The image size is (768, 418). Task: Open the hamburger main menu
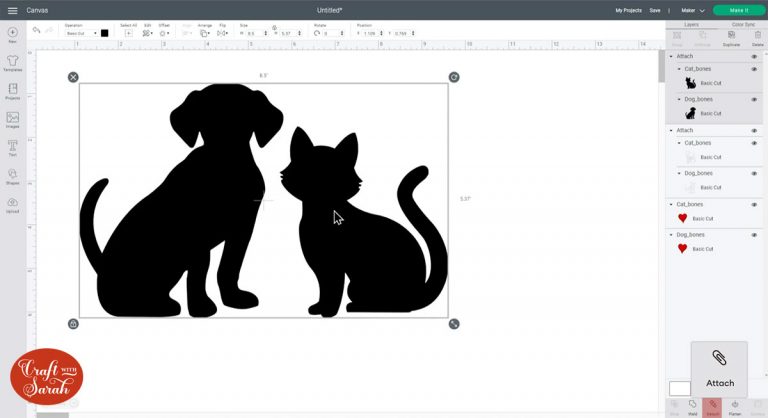tap(12, 10)
